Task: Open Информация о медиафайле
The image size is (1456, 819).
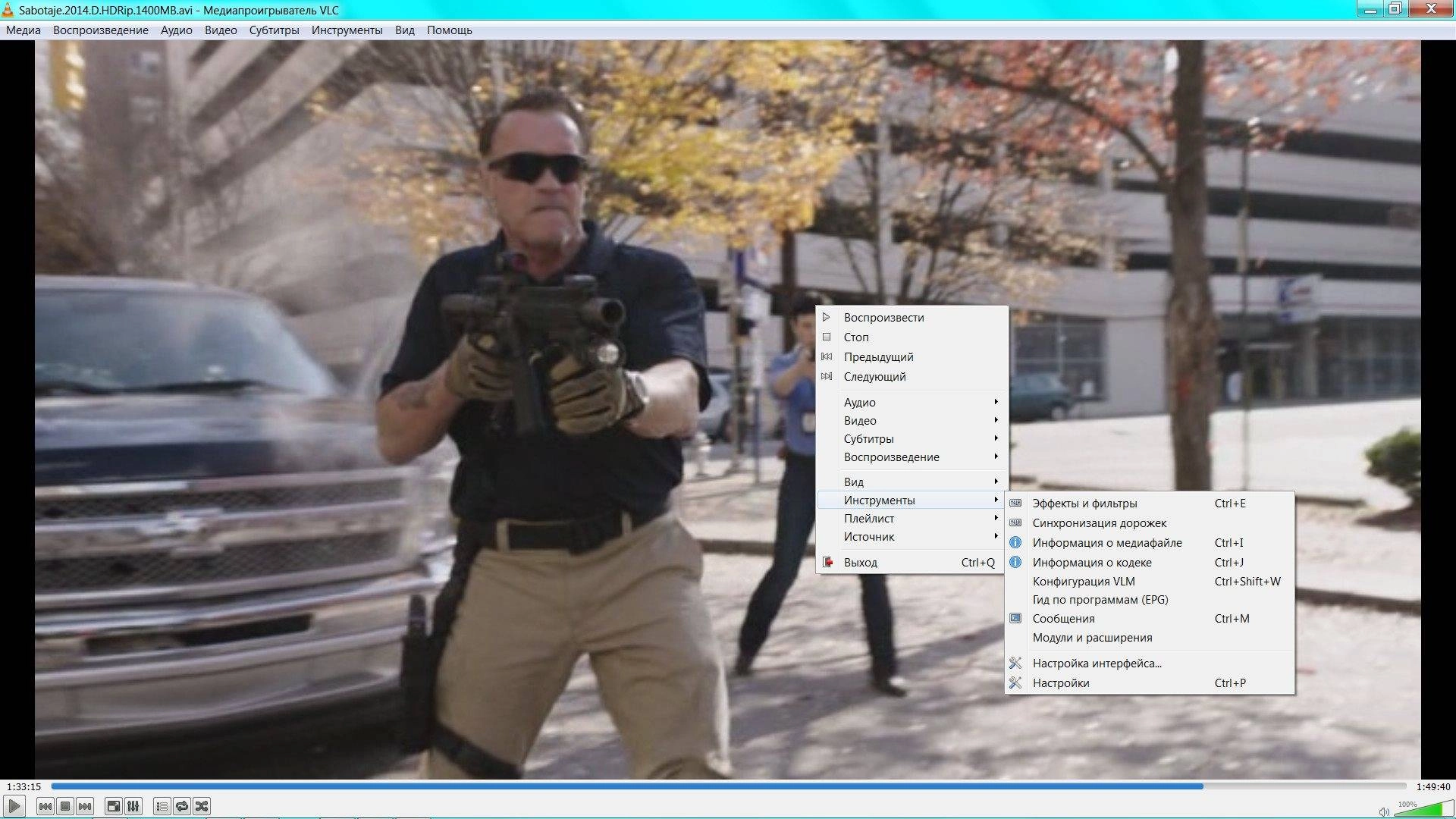Action: (1150, 543)
